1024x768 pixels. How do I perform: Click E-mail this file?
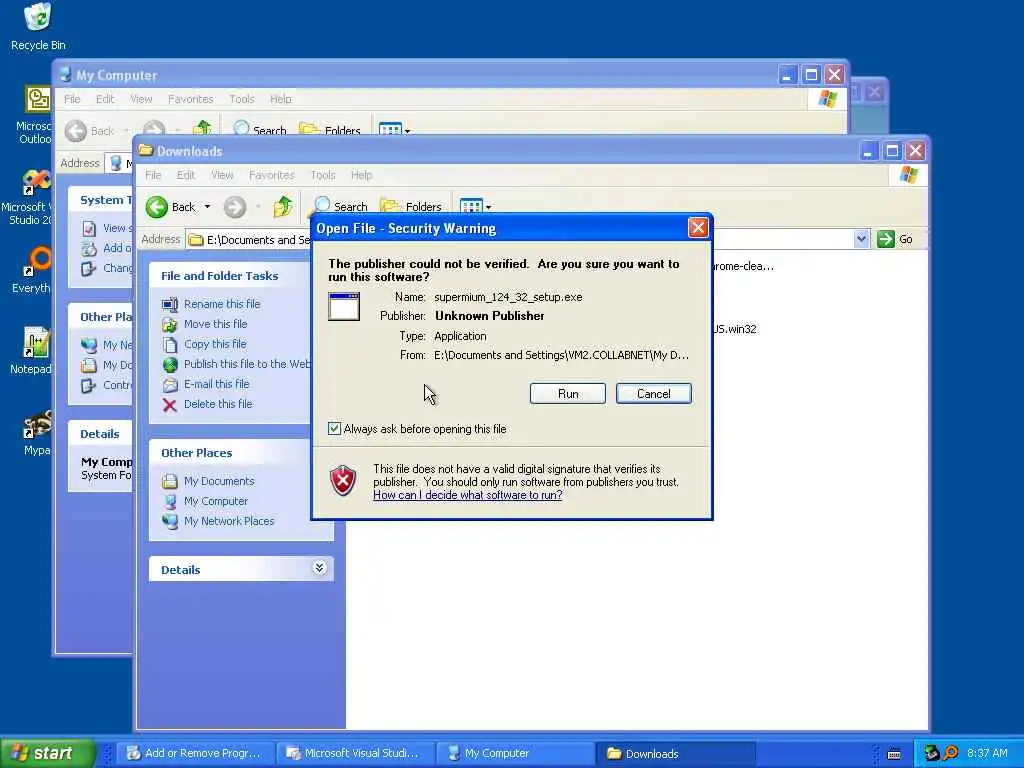[217, 384]
